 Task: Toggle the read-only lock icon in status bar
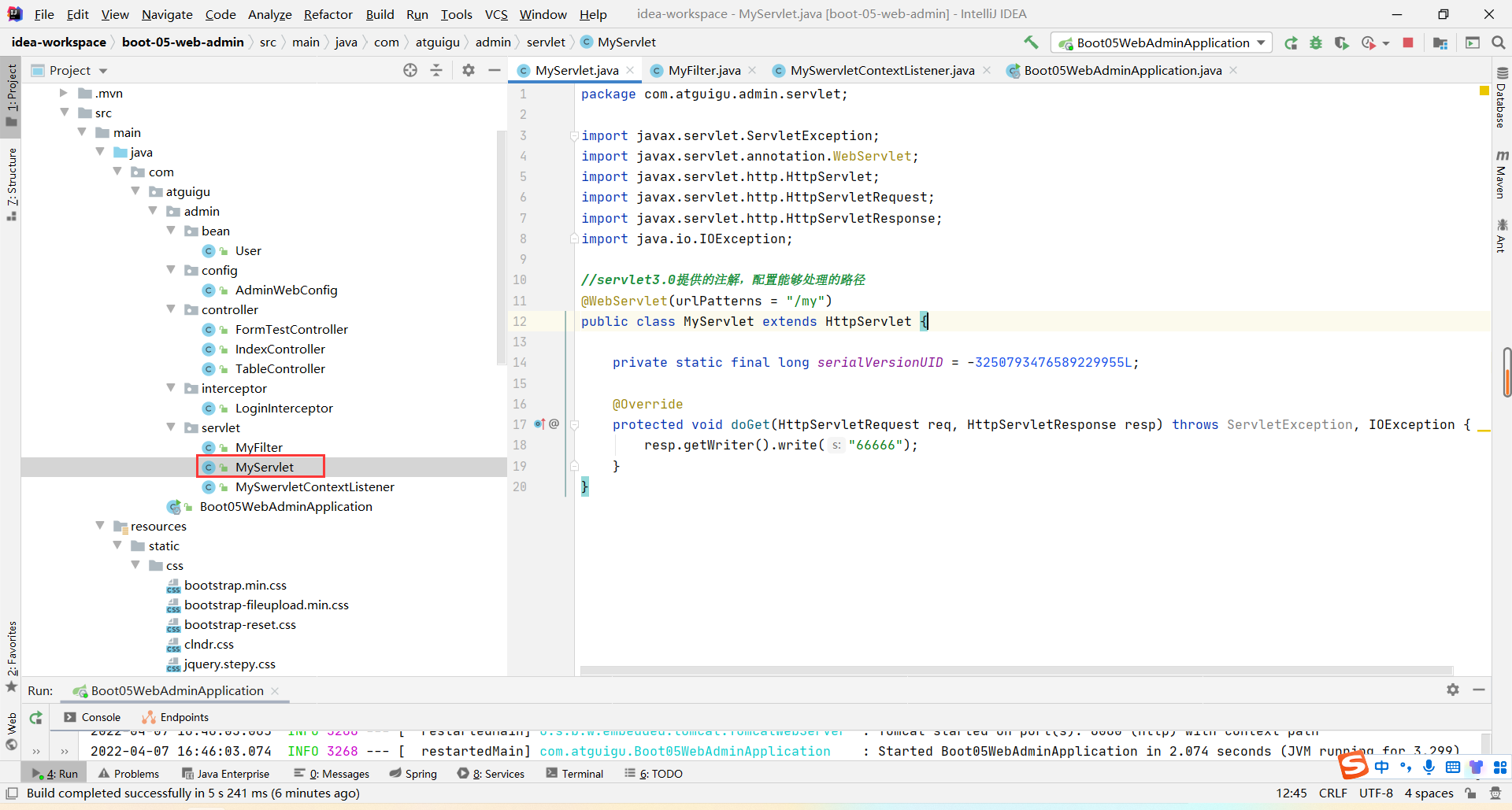pos(1470,793)
